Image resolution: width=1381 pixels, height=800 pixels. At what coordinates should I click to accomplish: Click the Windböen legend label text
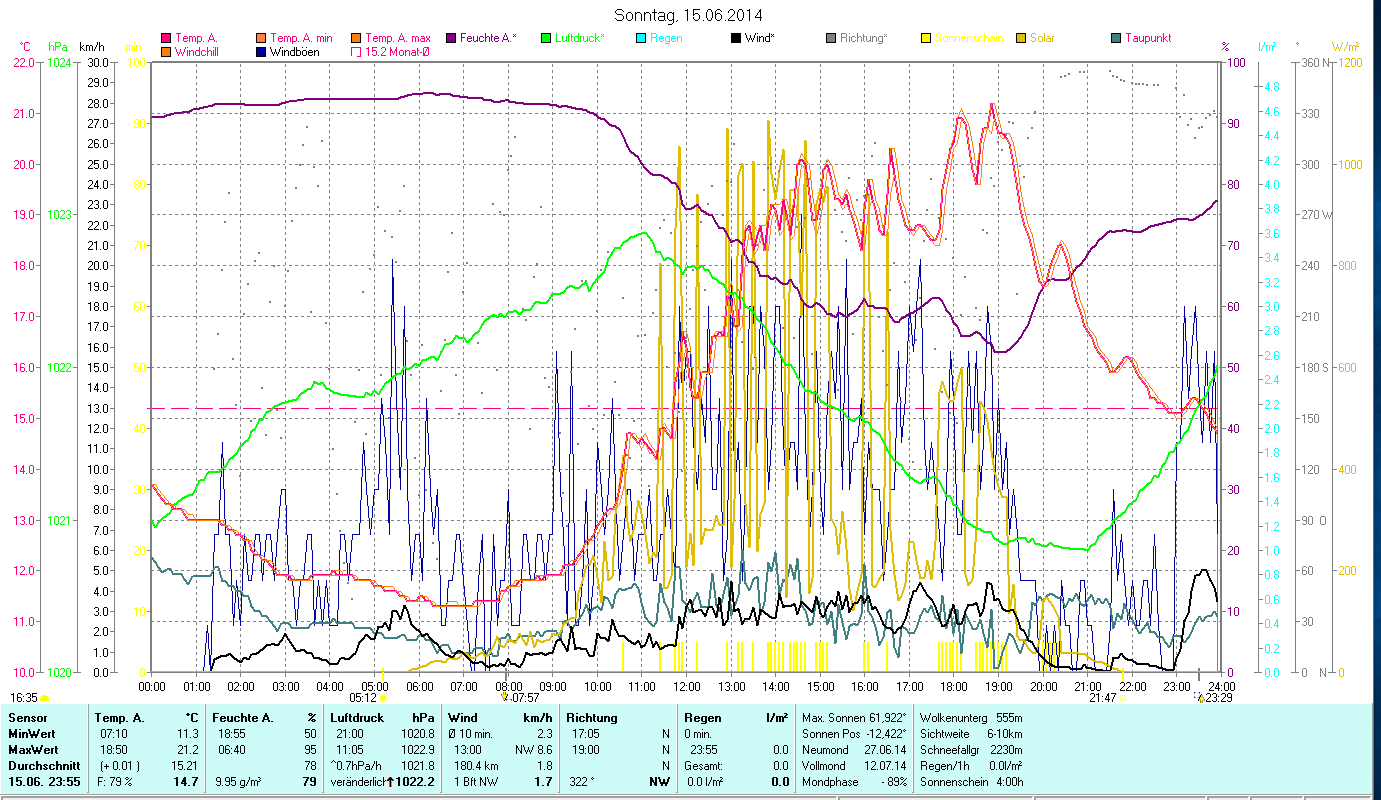coord(296,51)
